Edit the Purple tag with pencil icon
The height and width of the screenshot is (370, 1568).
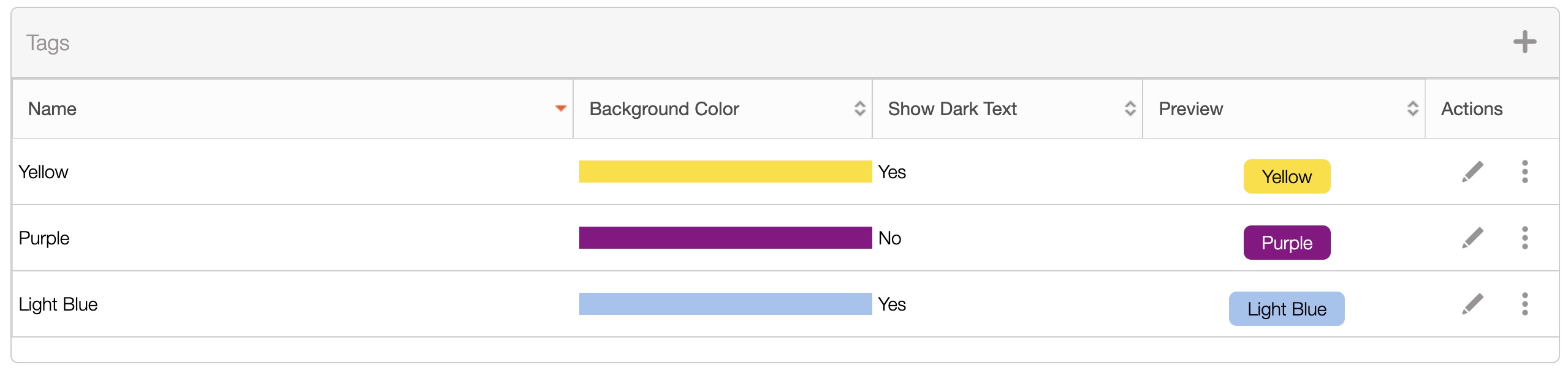pos(1472,238)
